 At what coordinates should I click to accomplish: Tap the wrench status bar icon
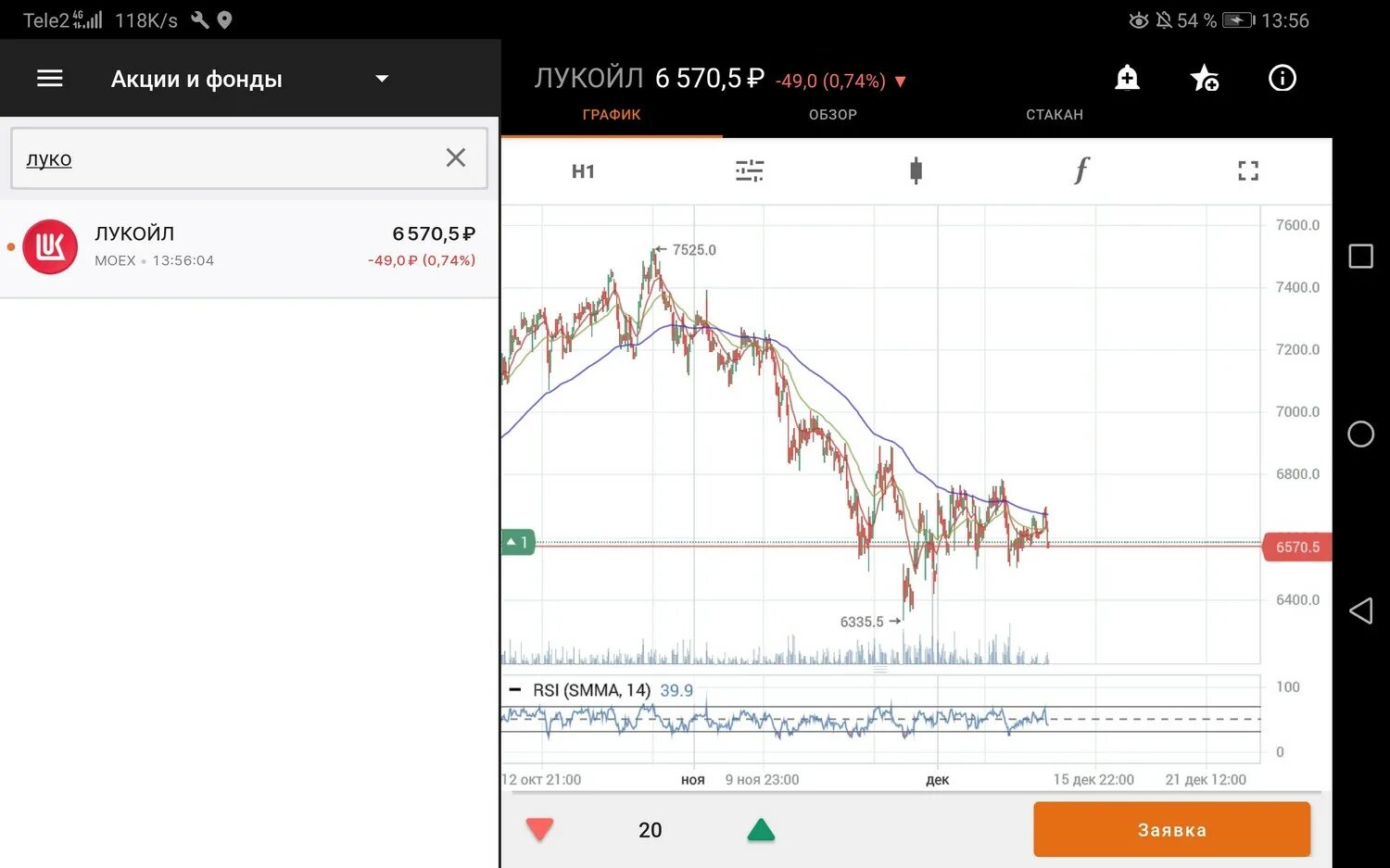click(x=199, y=19)
